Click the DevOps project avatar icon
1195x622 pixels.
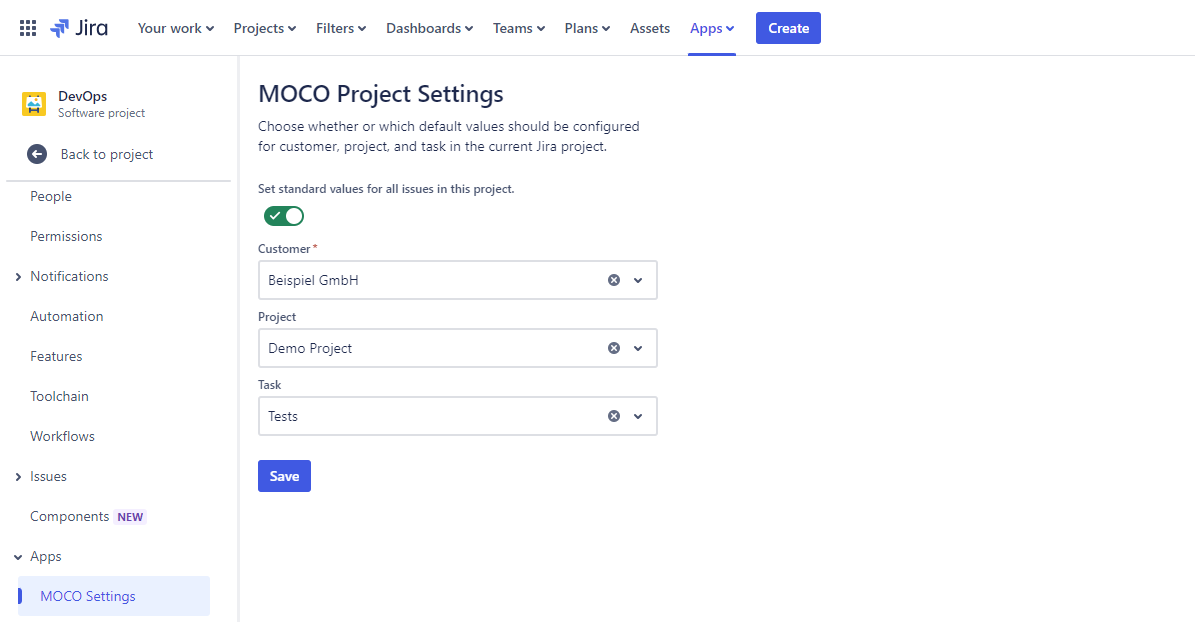[x=34, y=104]
